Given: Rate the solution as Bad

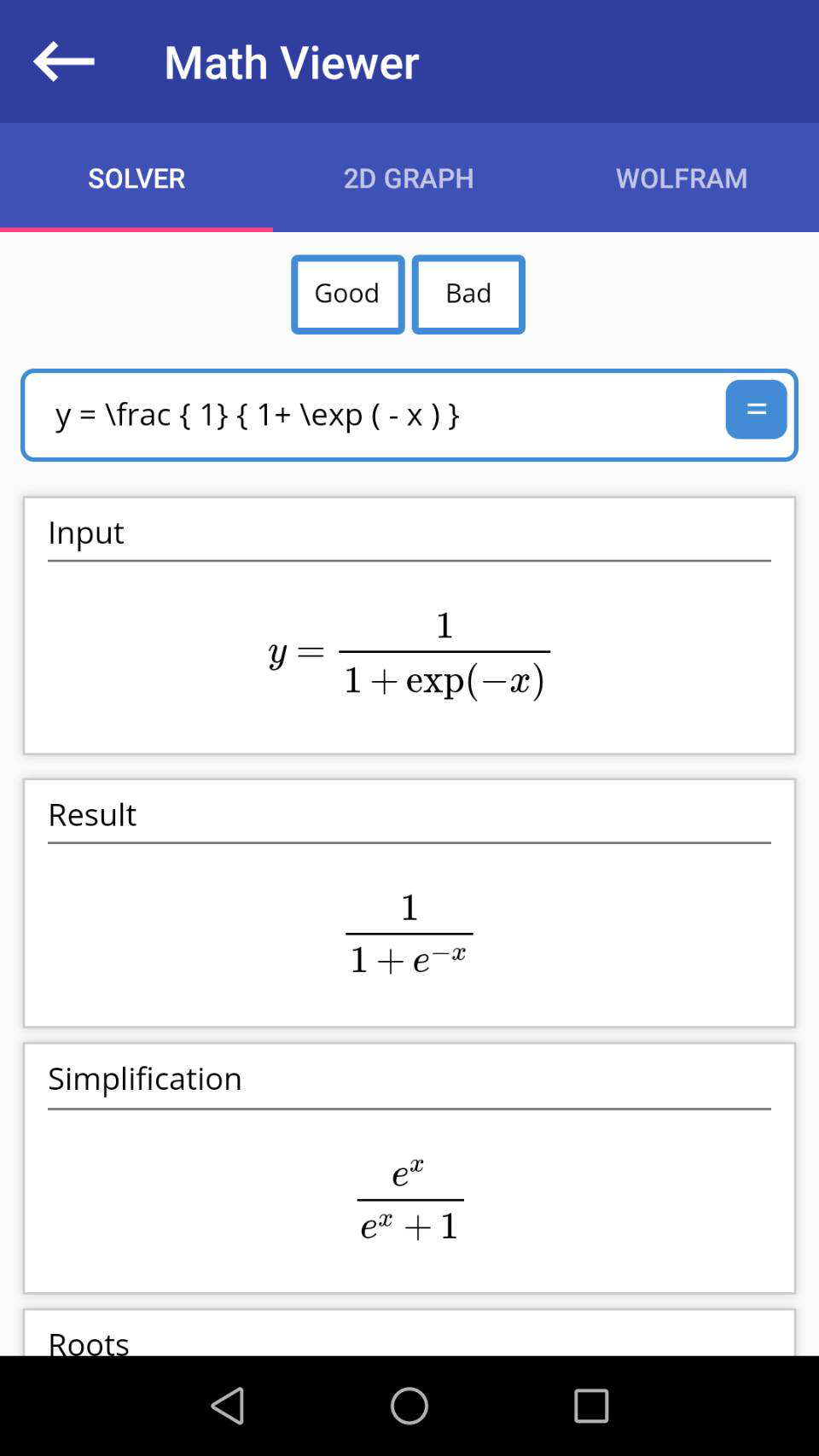Looking at the screenshot, I should pos(468,294).
